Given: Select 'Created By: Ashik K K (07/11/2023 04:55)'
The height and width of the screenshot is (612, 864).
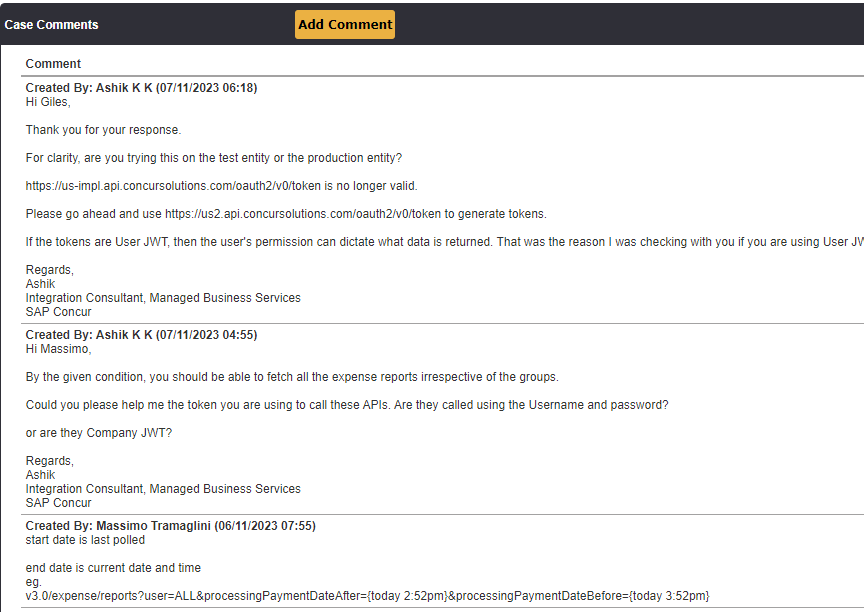Looking at the screenshot, I should pyautogui.click(x=141, y=335).
